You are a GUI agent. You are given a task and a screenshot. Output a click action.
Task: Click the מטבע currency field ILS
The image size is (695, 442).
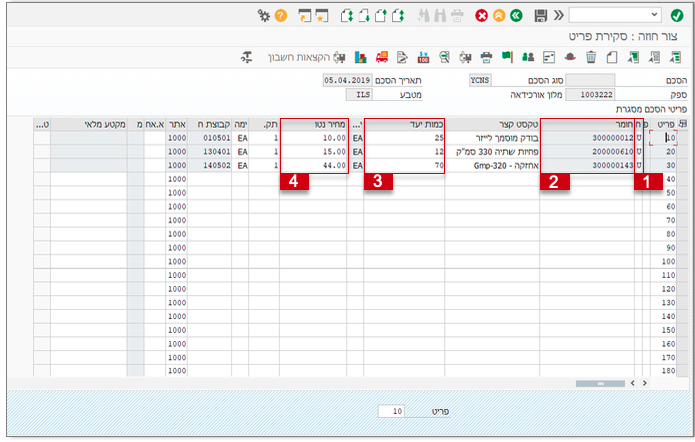pos(359,94)
